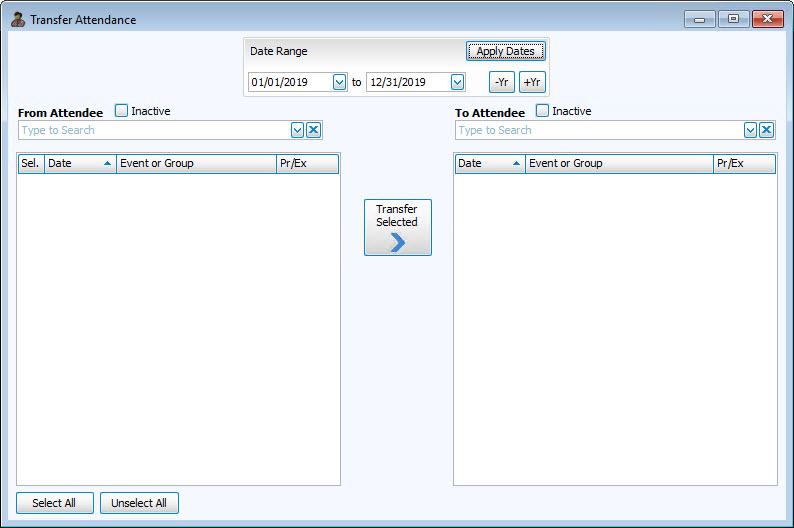The image size is (794, 528).
Task: Click Unselect All button
Action: tap(139, 503)
